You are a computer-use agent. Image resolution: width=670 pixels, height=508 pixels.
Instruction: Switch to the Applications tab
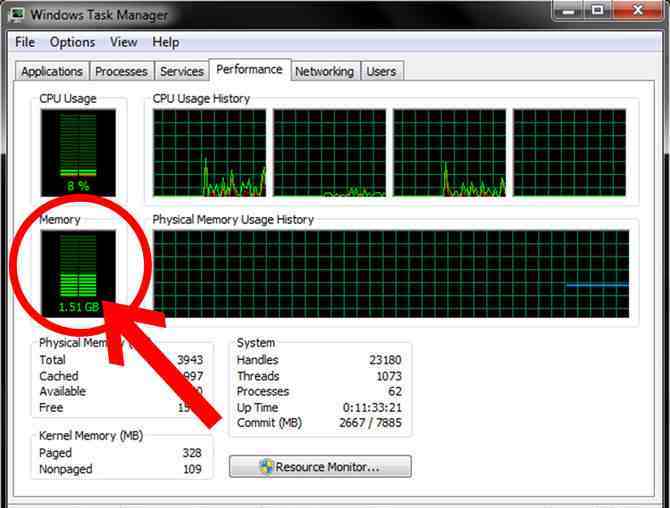point(52,71)
